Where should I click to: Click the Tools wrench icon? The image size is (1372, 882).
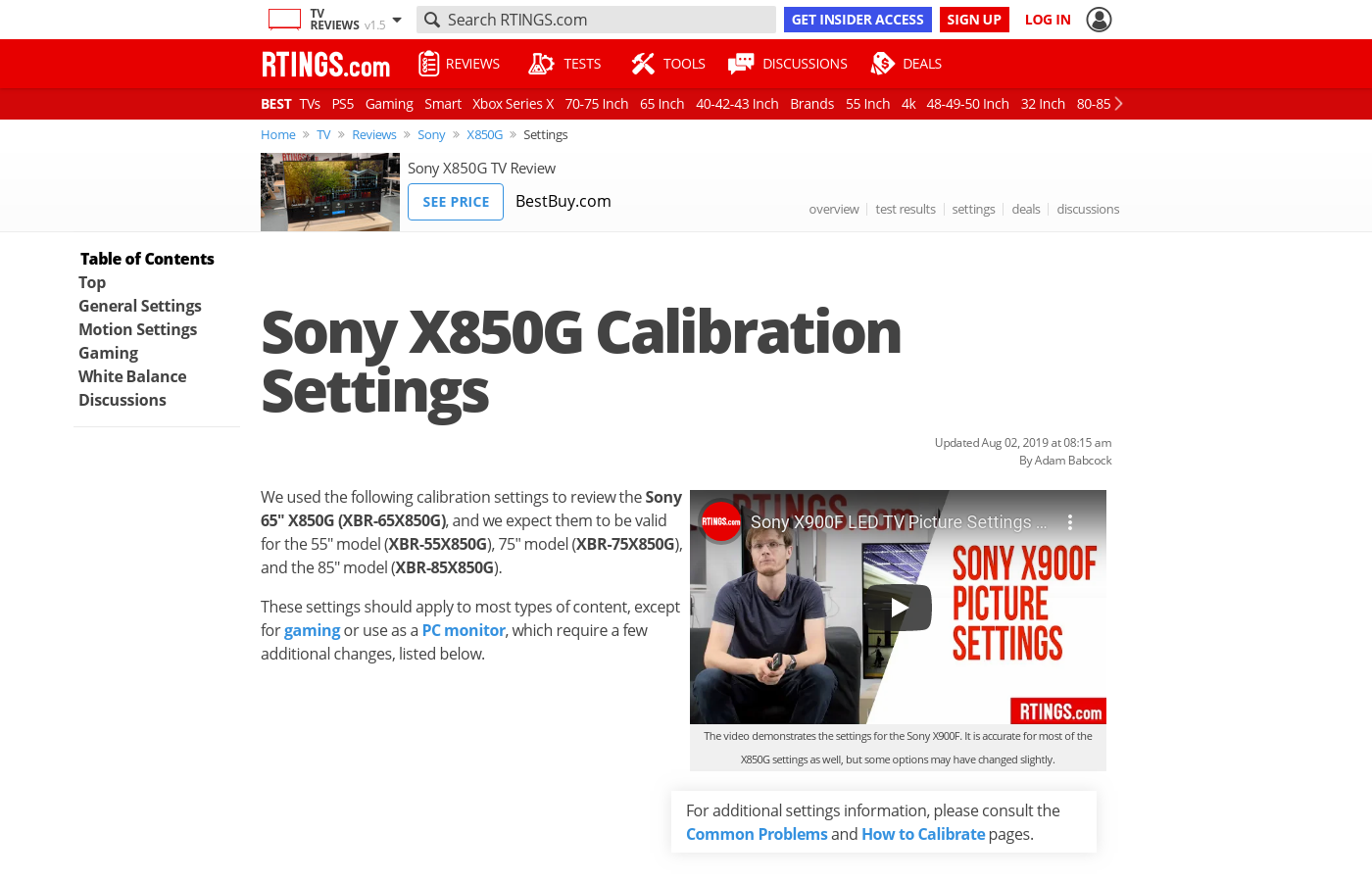[642, 64]
